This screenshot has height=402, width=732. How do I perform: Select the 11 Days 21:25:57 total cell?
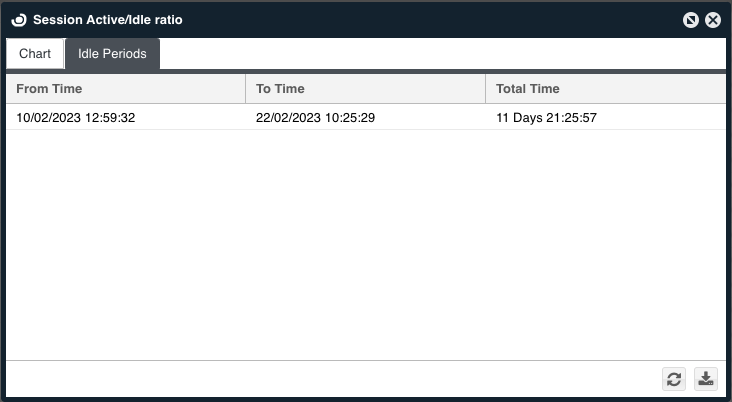click(x=546, y=118)
